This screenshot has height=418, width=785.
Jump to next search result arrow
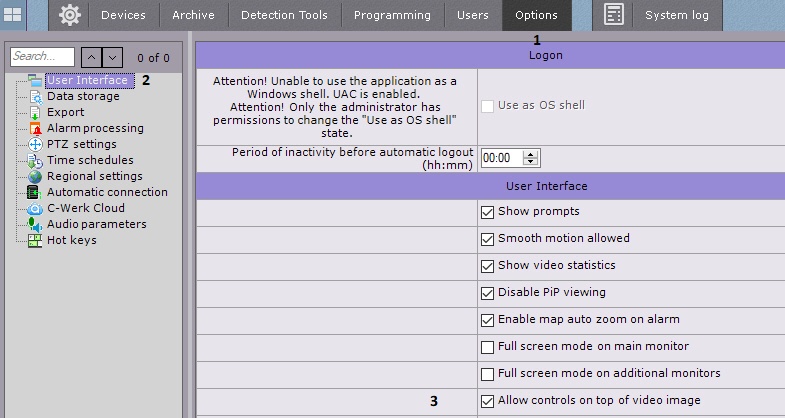click(113, 58)
